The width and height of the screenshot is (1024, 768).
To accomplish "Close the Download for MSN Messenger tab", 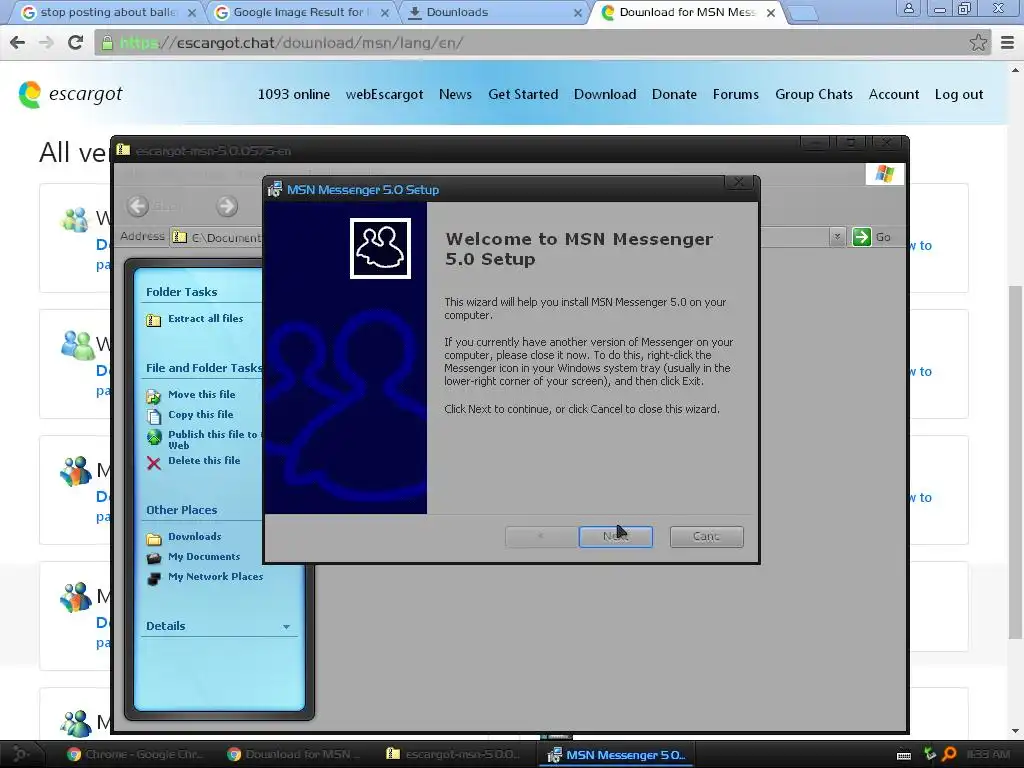I will tap(771, 13).
